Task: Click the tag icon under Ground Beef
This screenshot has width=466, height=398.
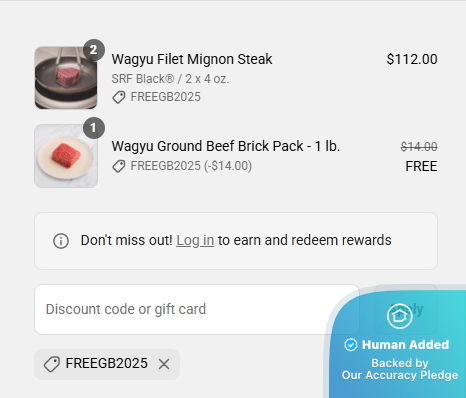Action: pos(118,166)
